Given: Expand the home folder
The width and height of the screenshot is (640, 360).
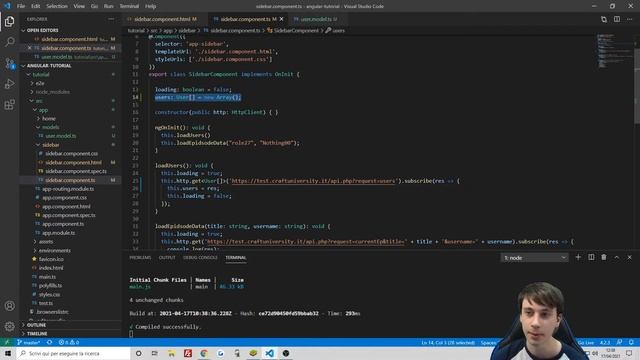Looking at the screenshot, I should [49, 119].
